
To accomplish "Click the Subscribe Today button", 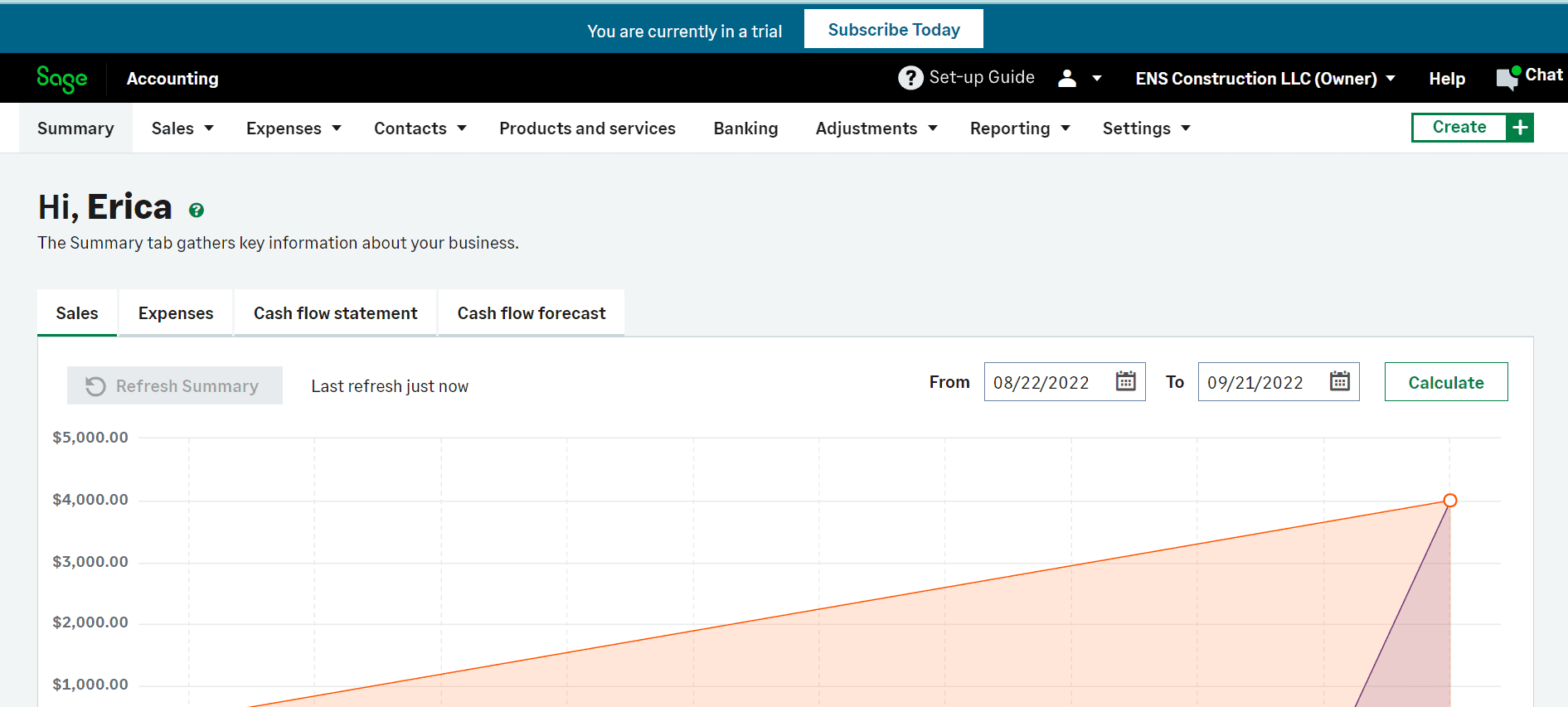I will click(x=894, y=29).
